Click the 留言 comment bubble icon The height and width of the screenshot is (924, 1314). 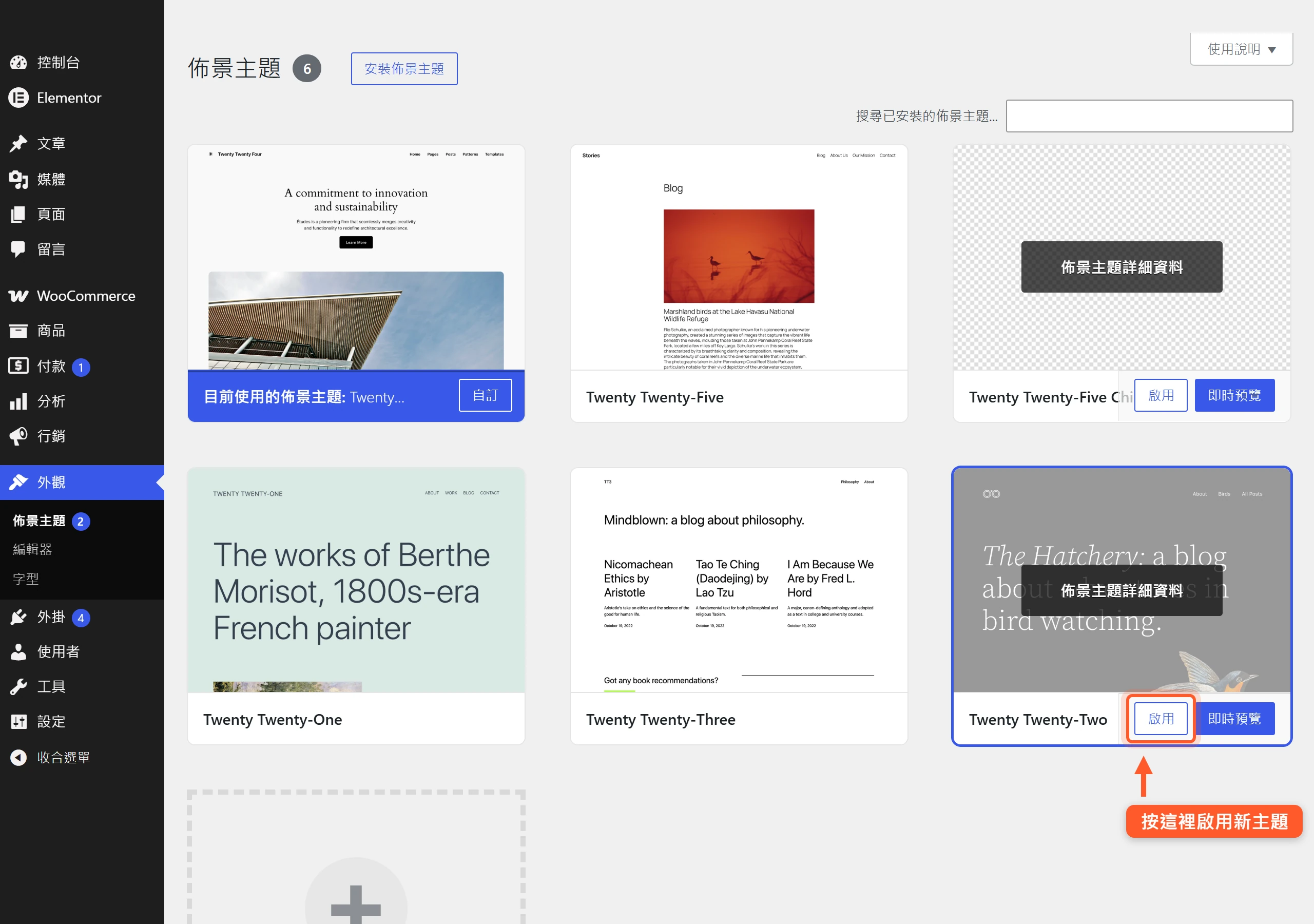pos(18,249)
